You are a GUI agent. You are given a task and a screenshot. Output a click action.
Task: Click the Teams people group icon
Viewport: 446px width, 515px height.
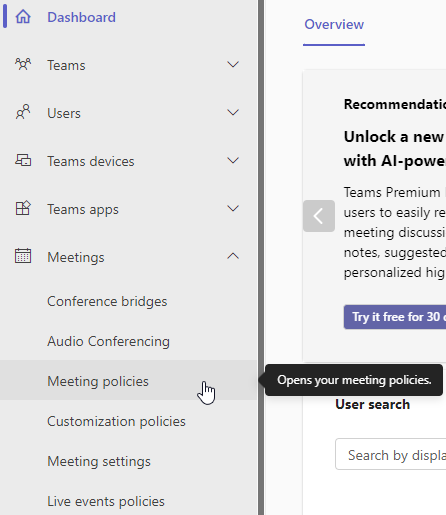pos(23,64)
